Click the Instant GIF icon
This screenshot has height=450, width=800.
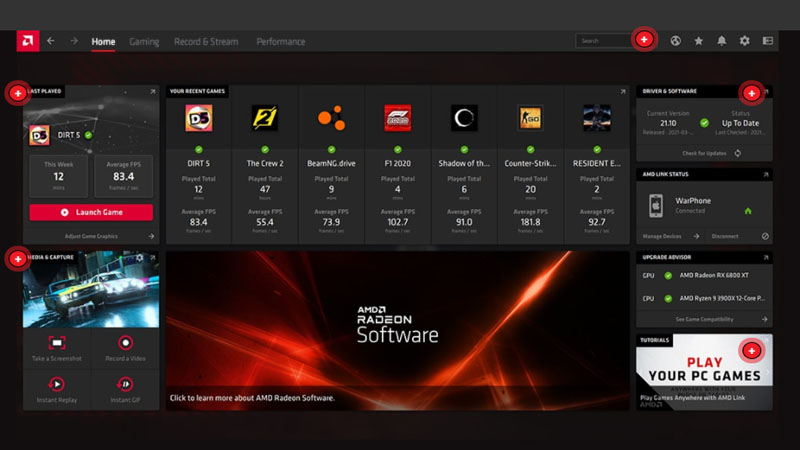pos(125,384)
